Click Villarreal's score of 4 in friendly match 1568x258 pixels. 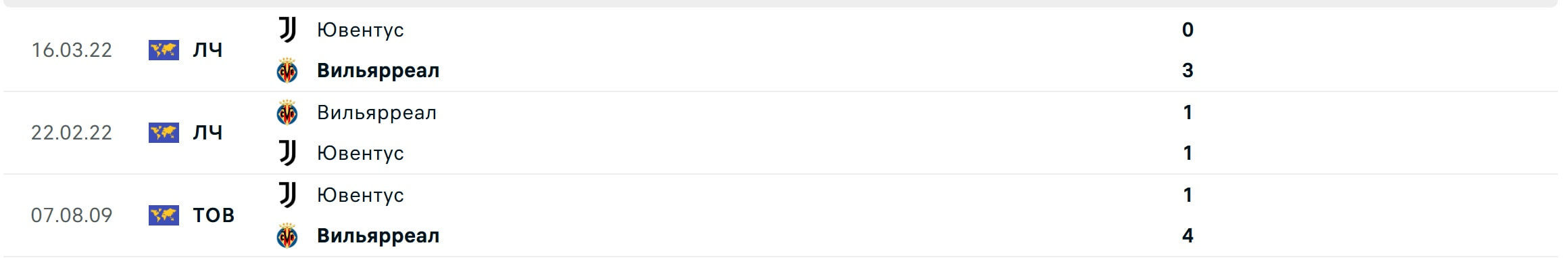(x=1187, y=236)
